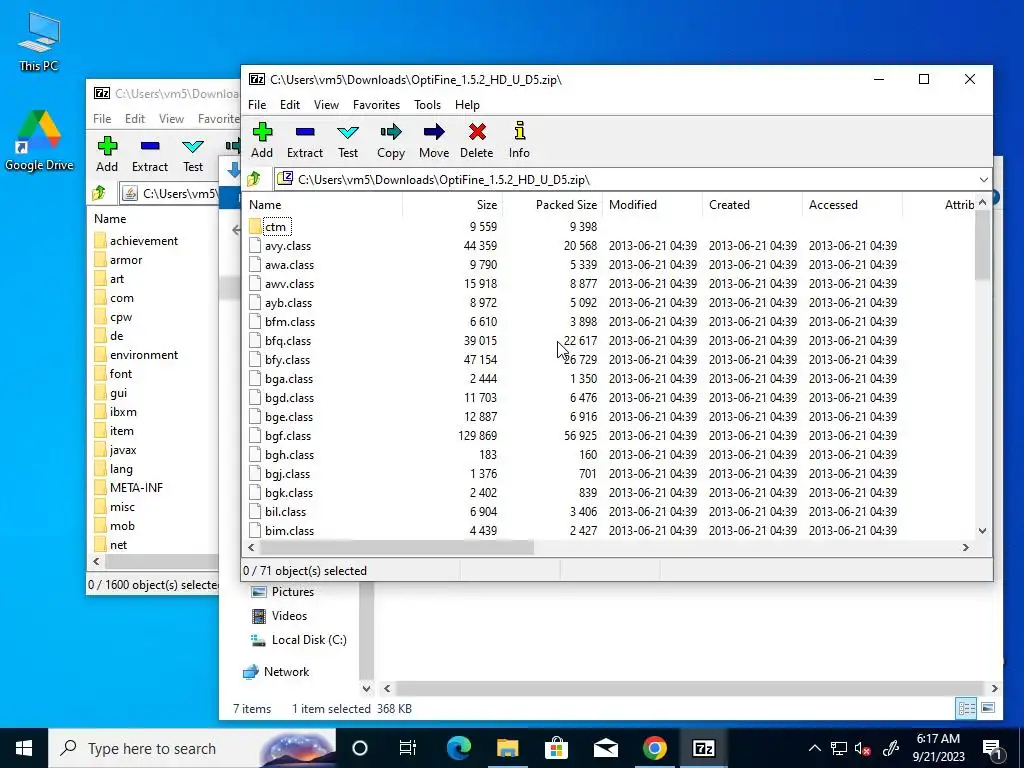Switch Explorer to large thumbnails view icon
This screenshot has width=1024, height=768.
tap(988, 708)
